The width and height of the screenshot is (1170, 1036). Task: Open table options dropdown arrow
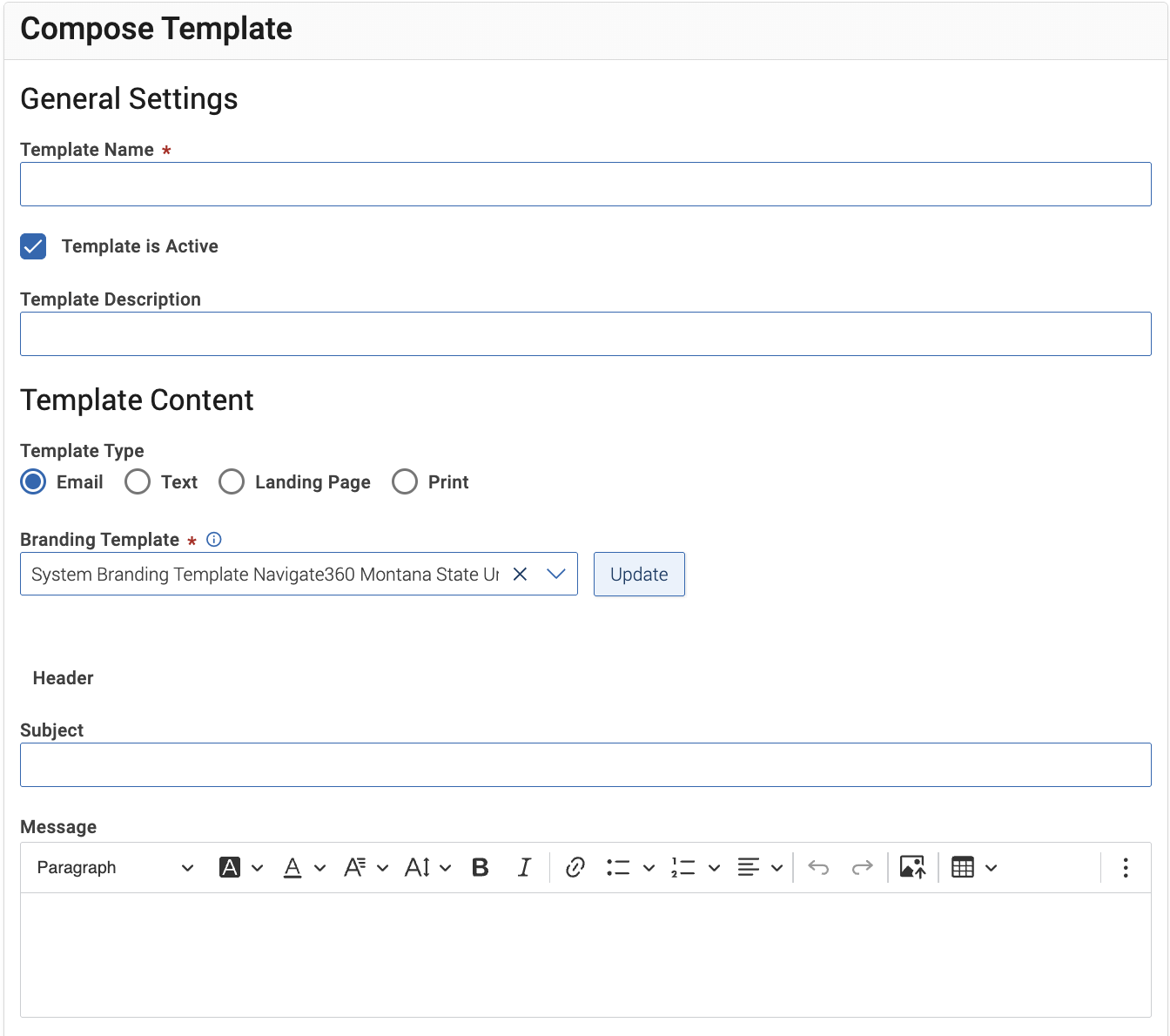tap(991, 868)
